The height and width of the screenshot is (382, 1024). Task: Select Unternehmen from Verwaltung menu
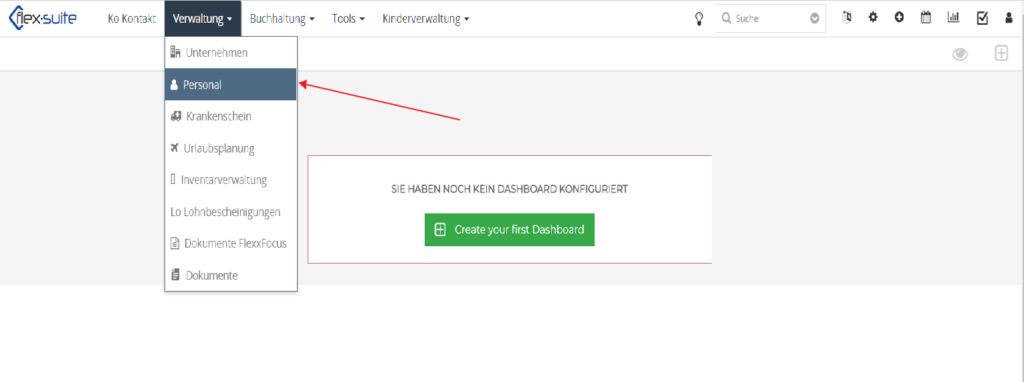tap(231, 53)
